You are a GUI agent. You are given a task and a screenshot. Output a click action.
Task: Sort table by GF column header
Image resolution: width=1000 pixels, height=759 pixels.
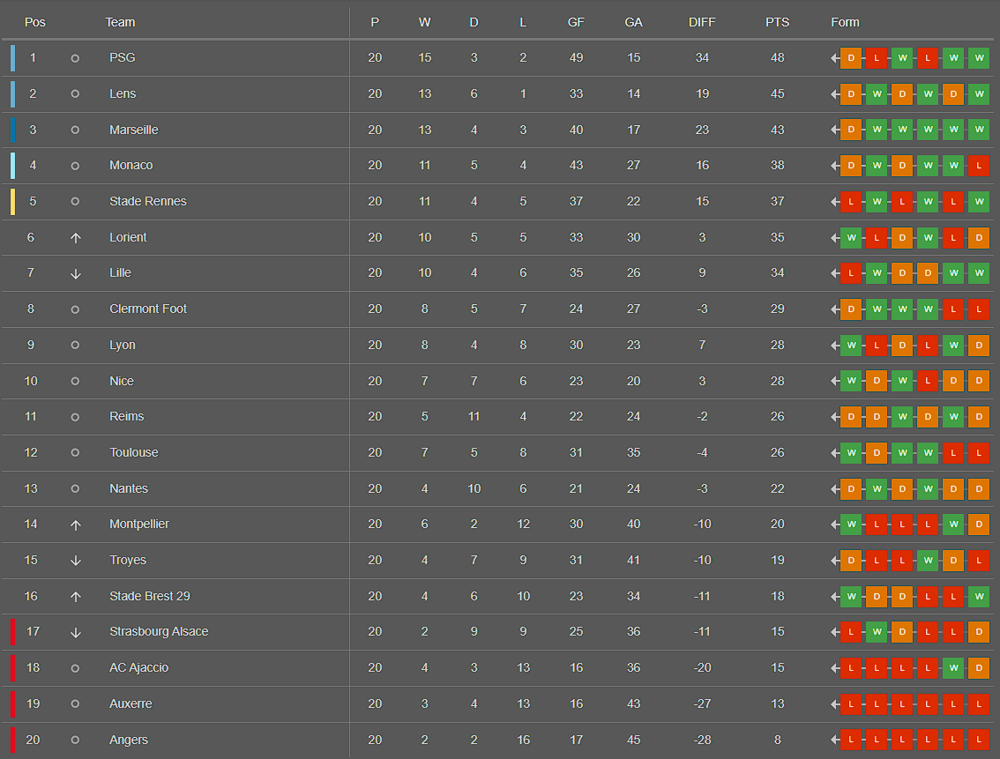pyautogui.click(x=576, y=22)
